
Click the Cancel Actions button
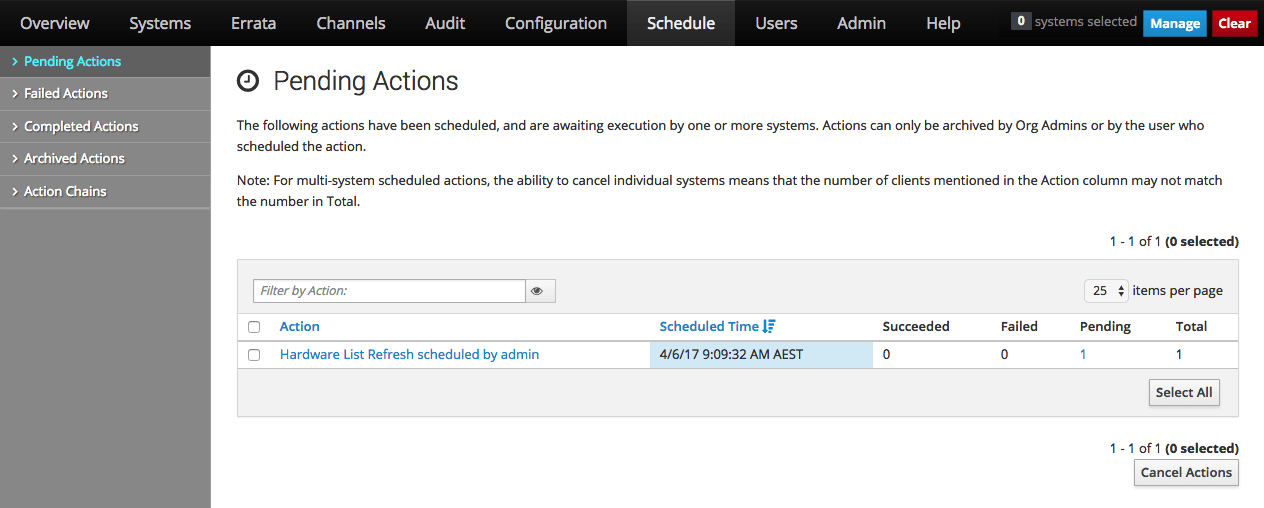pos(1186,472)
